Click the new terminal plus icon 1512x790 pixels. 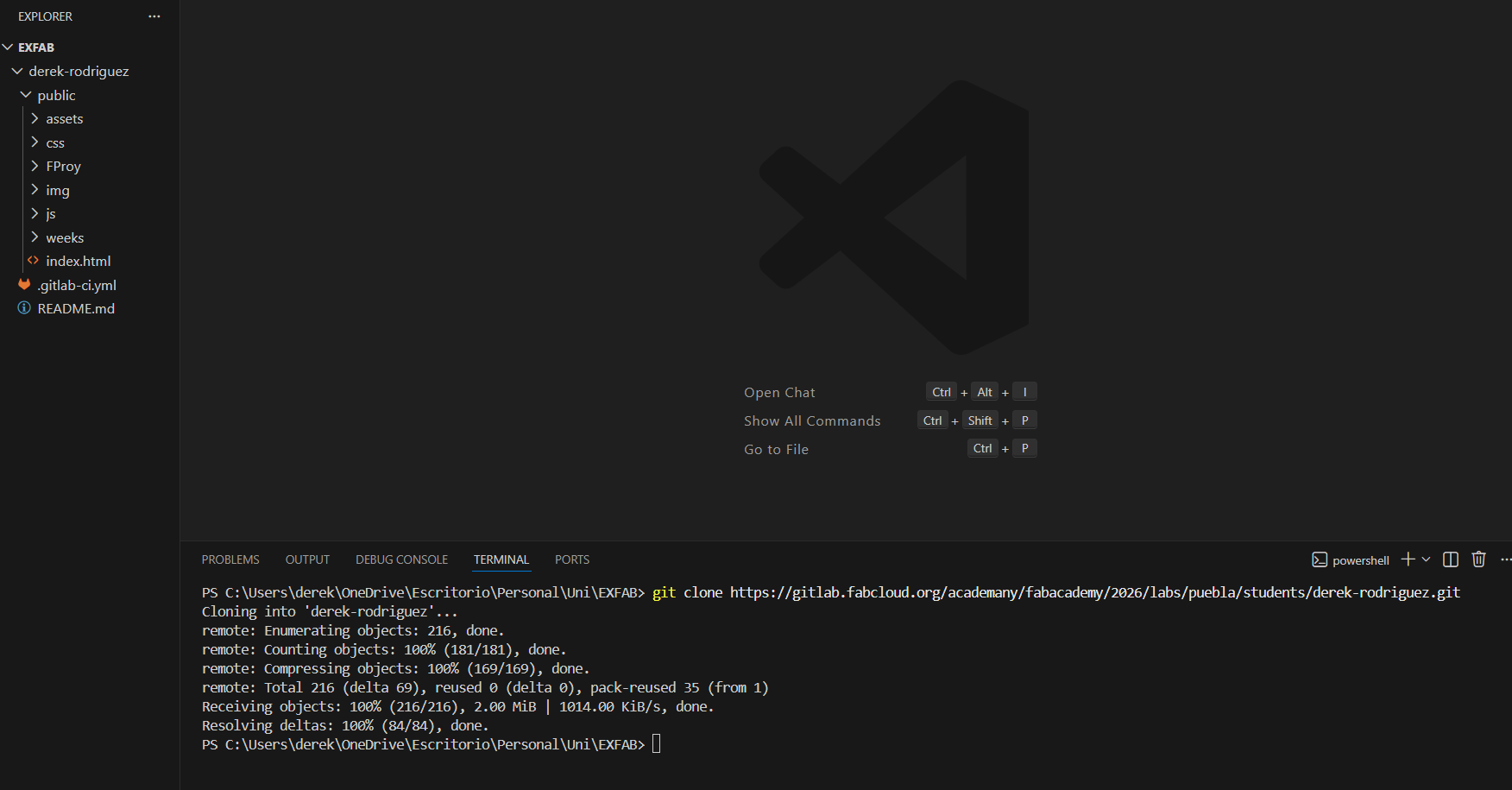point(1408,559)
